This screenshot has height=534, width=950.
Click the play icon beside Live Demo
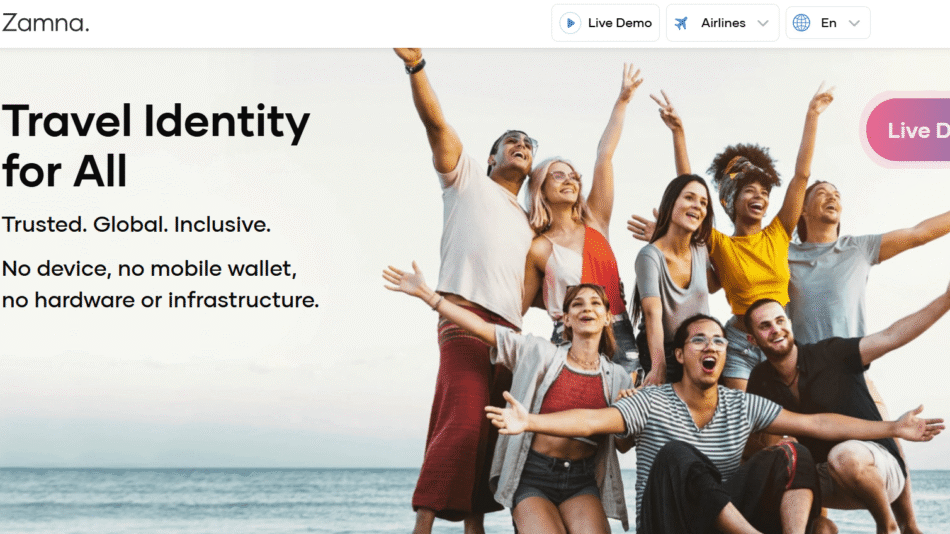(x=570, y=23)
